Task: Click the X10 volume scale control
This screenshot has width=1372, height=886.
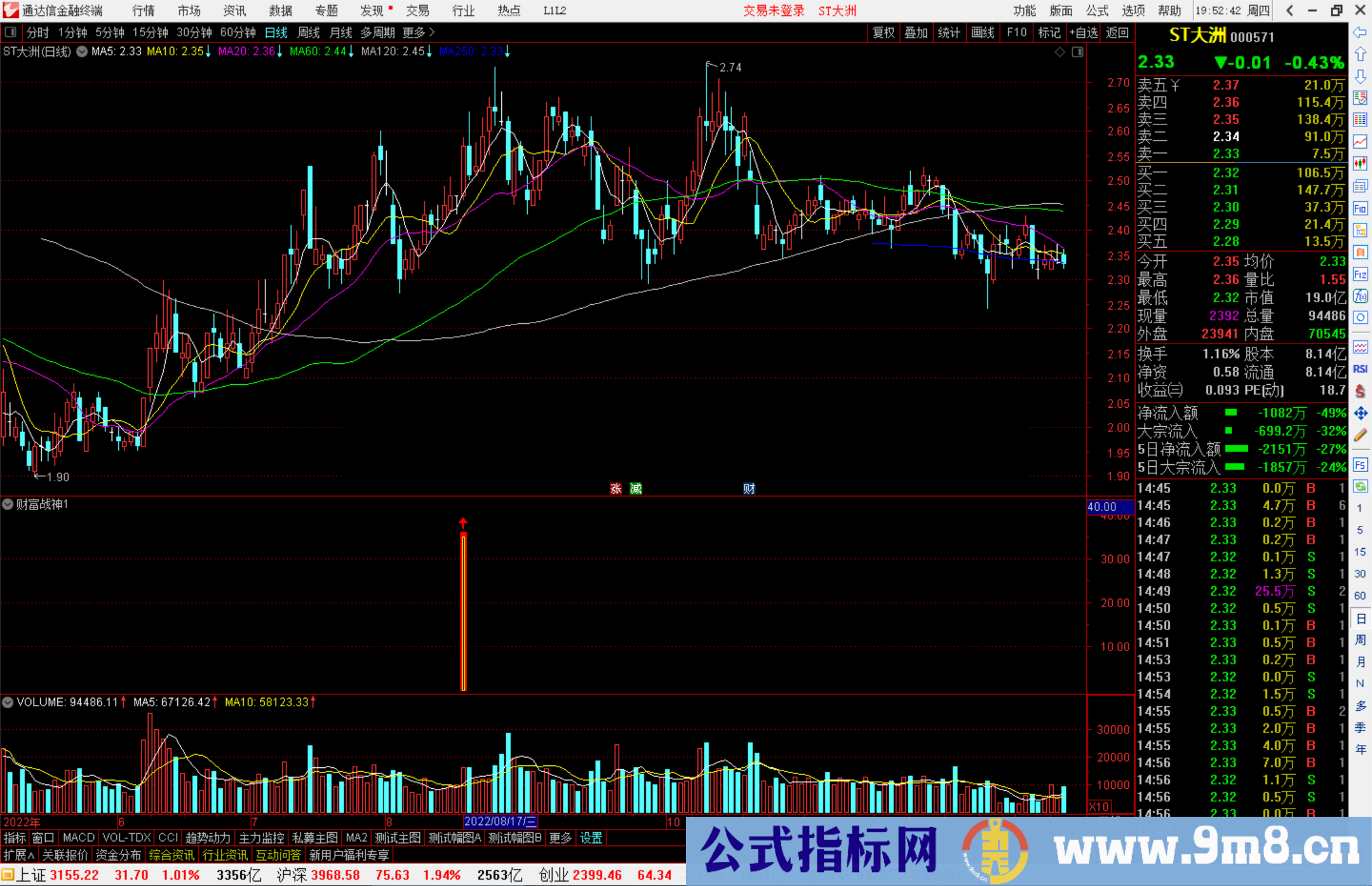Action: click(1099, 807)
